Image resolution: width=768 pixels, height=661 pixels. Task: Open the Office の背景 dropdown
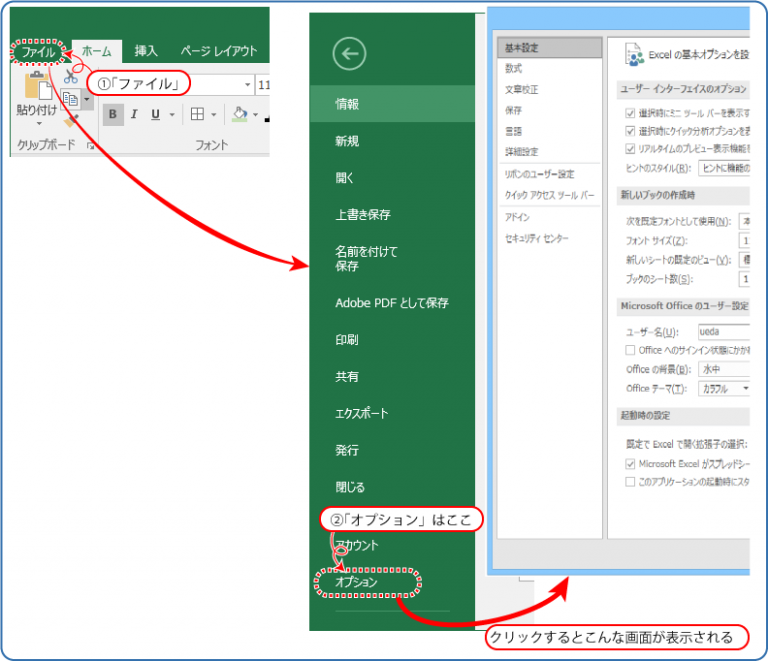click(x=724, y=369)
